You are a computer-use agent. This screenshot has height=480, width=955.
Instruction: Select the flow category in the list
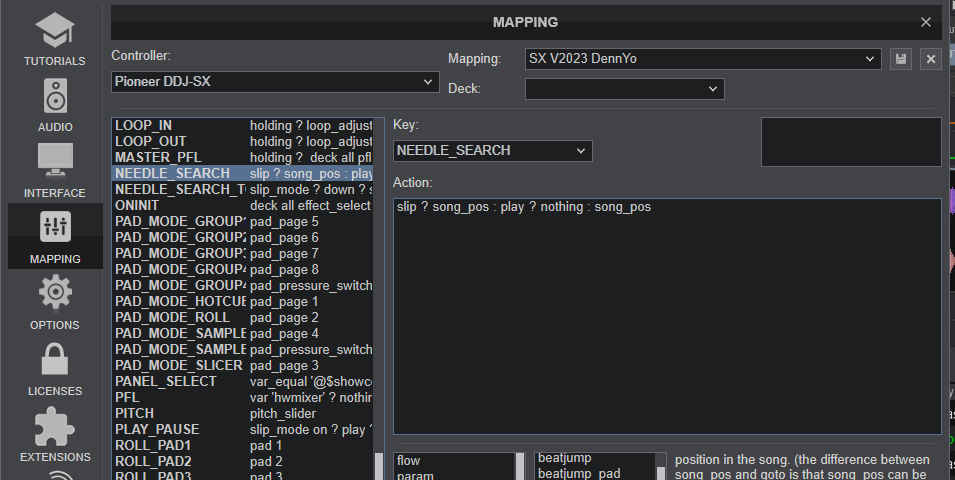tap(455, 461)
